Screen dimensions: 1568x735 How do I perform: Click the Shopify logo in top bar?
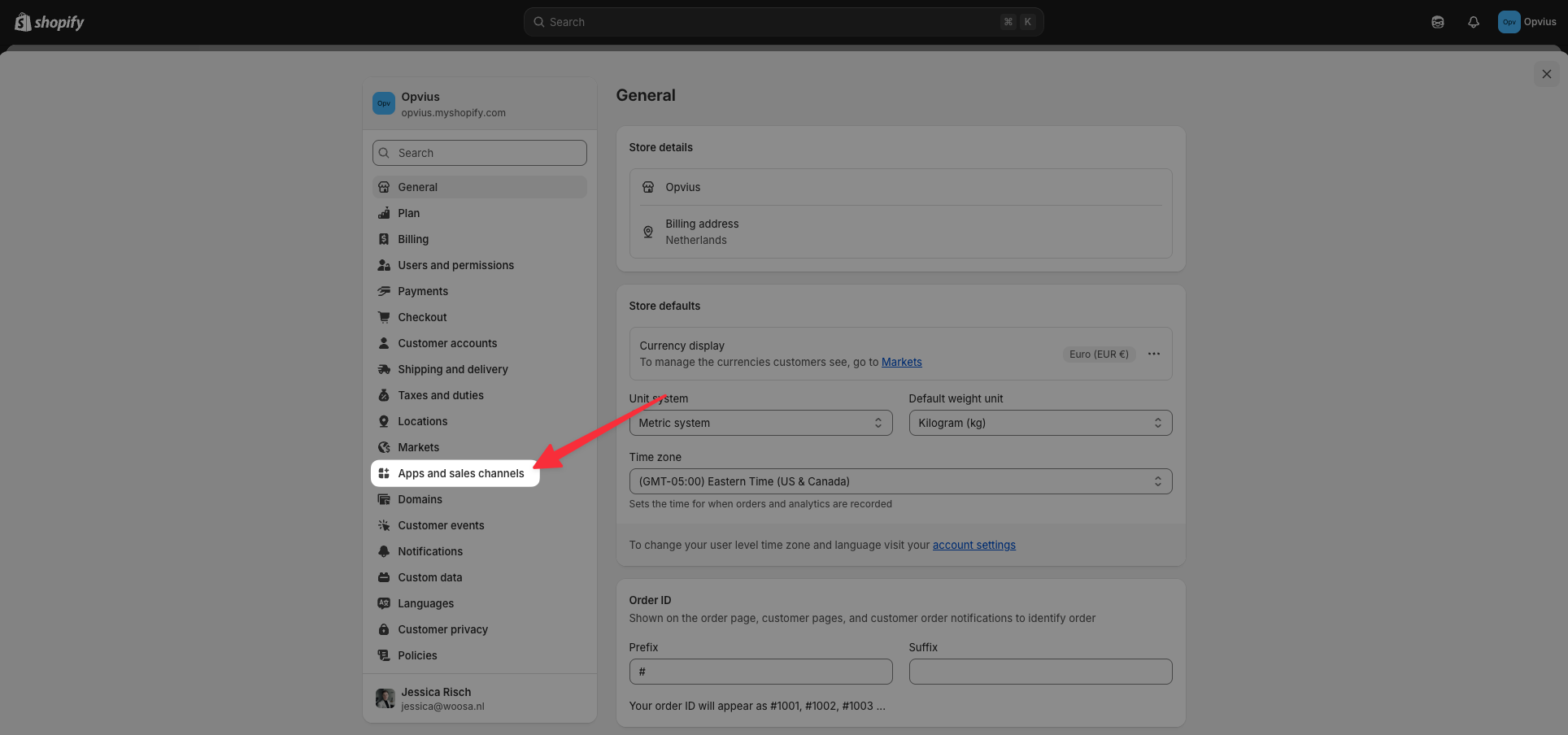50,22
